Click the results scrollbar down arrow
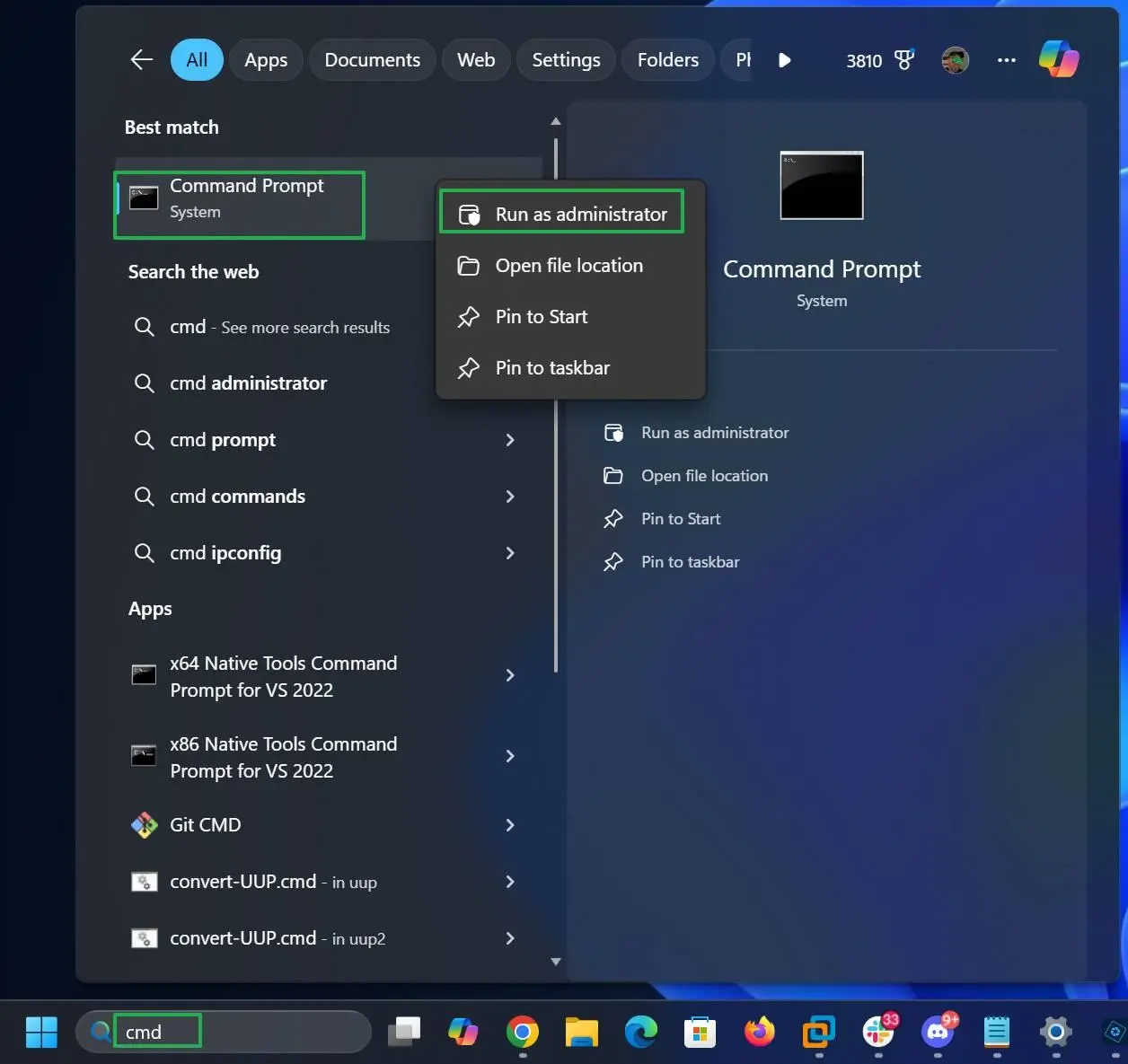The width and height of the screenshot is (1128, 1064). click(x=556, y=962)
